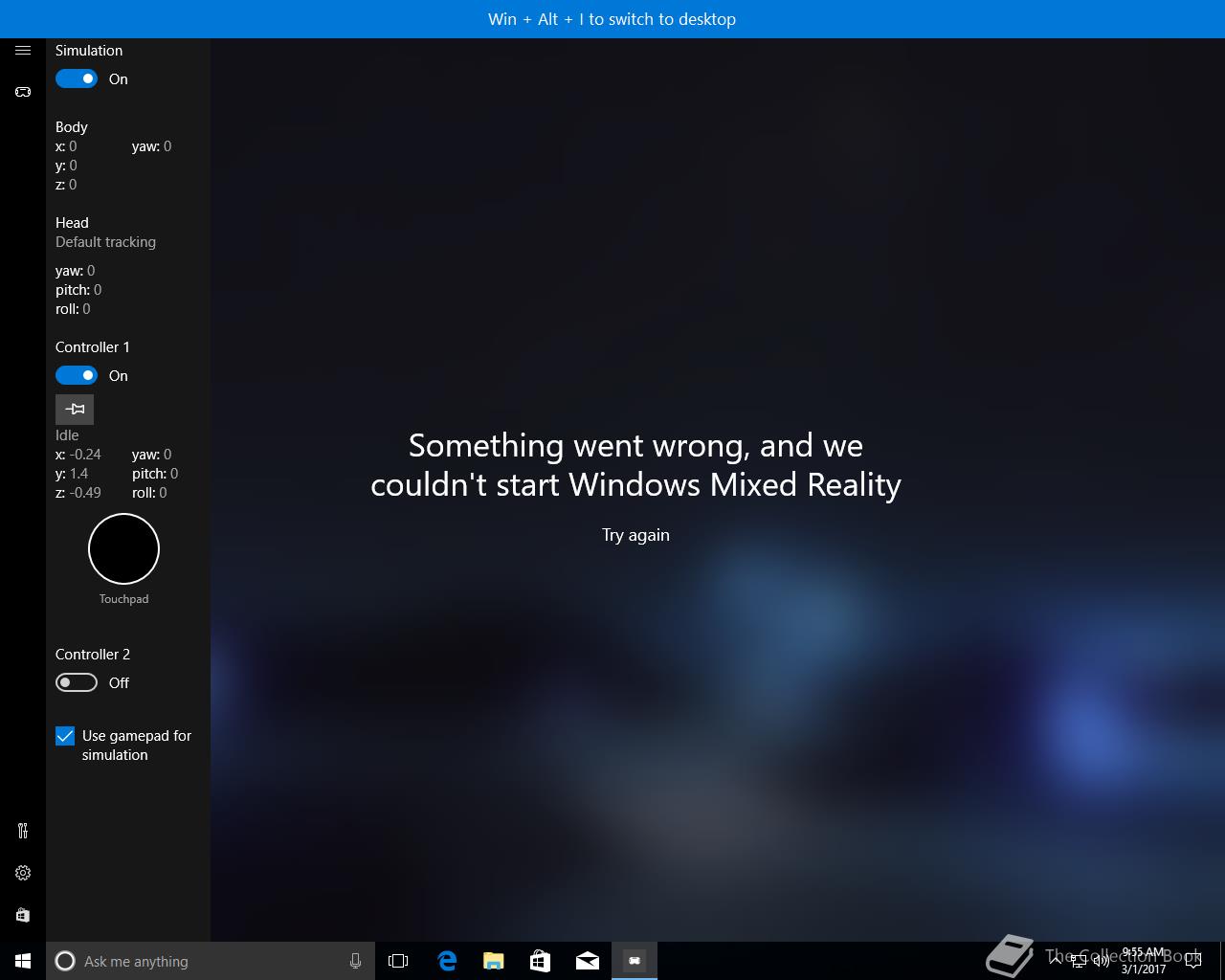Image resolution: width=1225 pixels, height=980 pixels.
Task: Click the Controller 1 x value -0.24
Action: (x=85, y=455)
